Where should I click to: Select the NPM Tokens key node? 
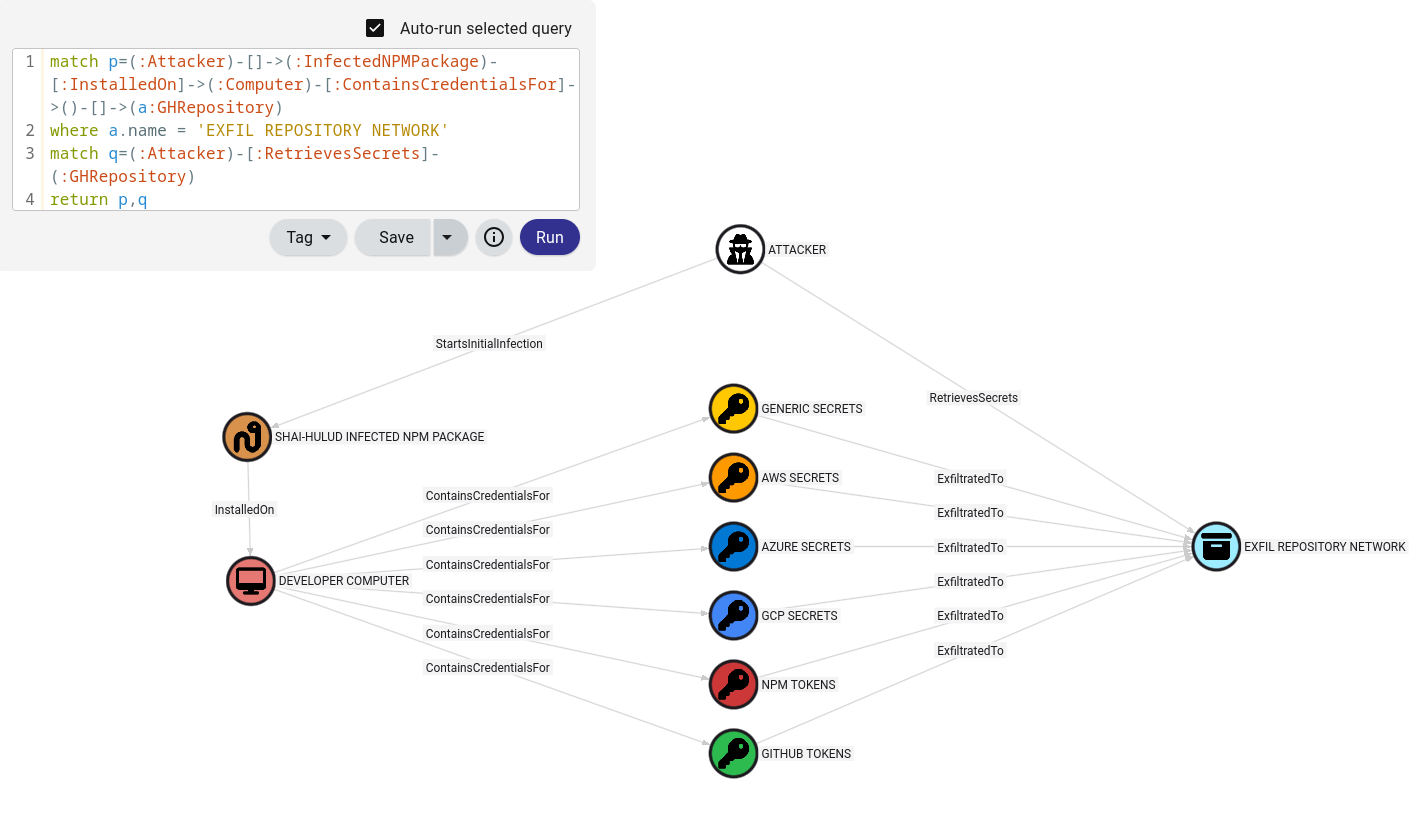click(734, 685)
